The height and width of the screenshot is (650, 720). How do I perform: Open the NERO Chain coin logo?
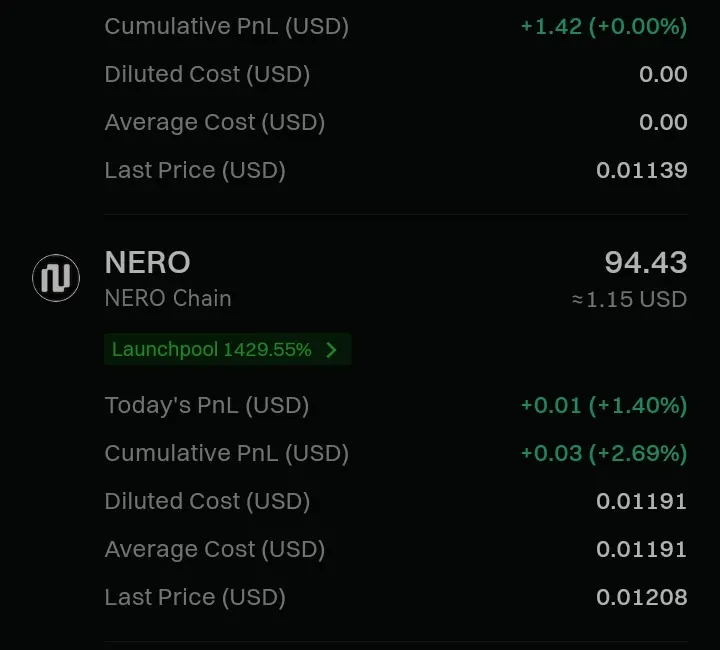[x=56, y=278]
